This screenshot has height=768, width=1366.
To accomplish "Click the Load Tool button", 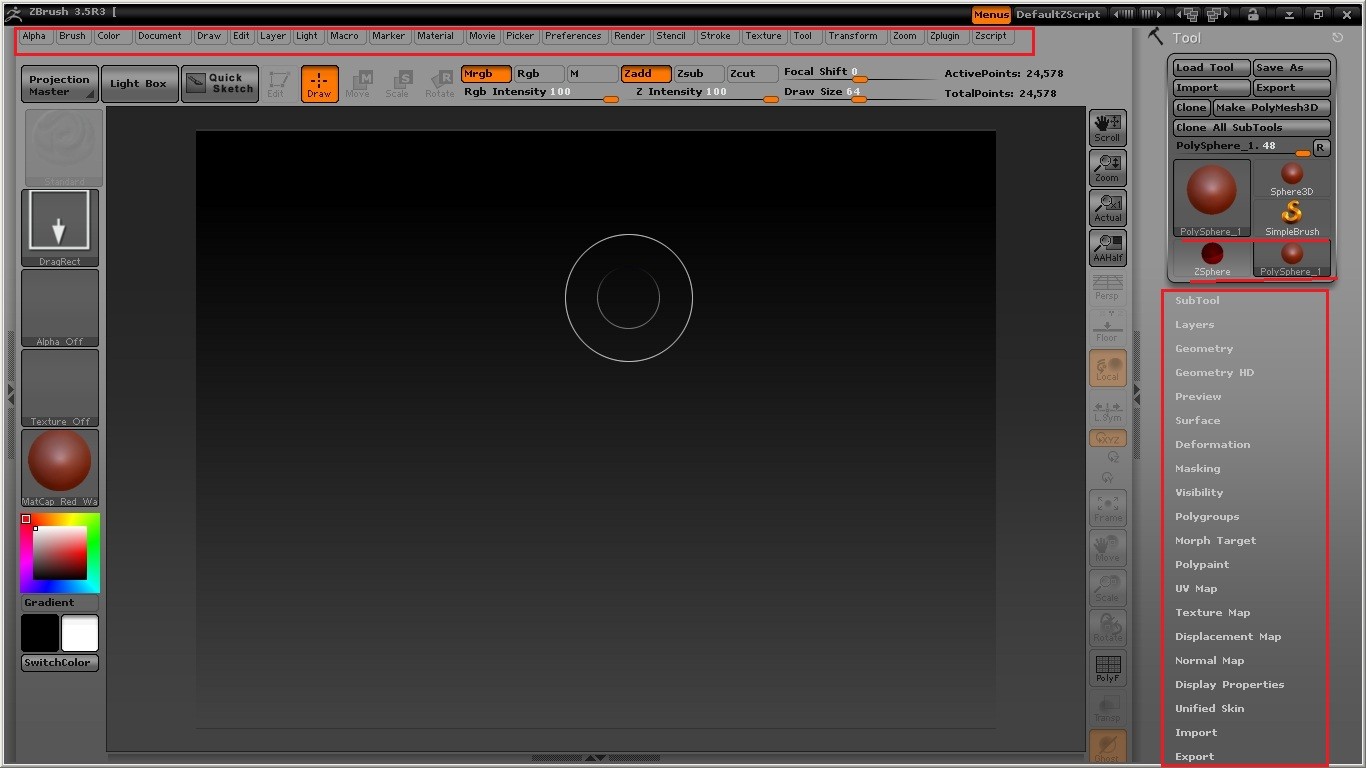I will coord(1211,68).
